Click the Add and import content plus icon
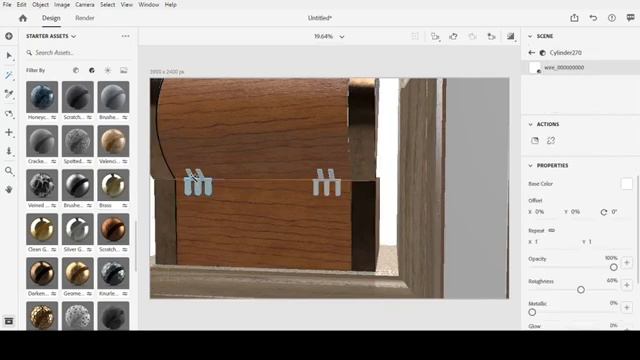 pos(9,36)
